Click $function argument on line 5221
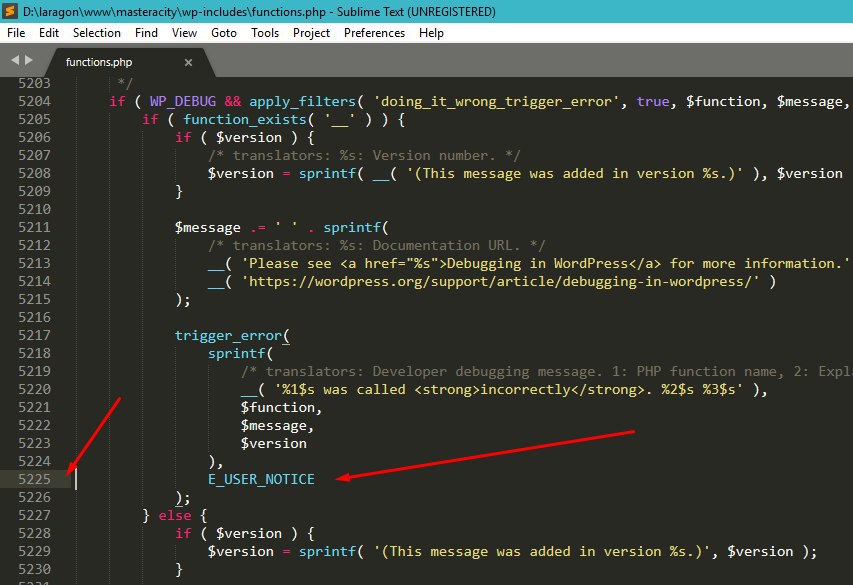Image resolution: width=853 pixels, height=585 pixels. 277,407
